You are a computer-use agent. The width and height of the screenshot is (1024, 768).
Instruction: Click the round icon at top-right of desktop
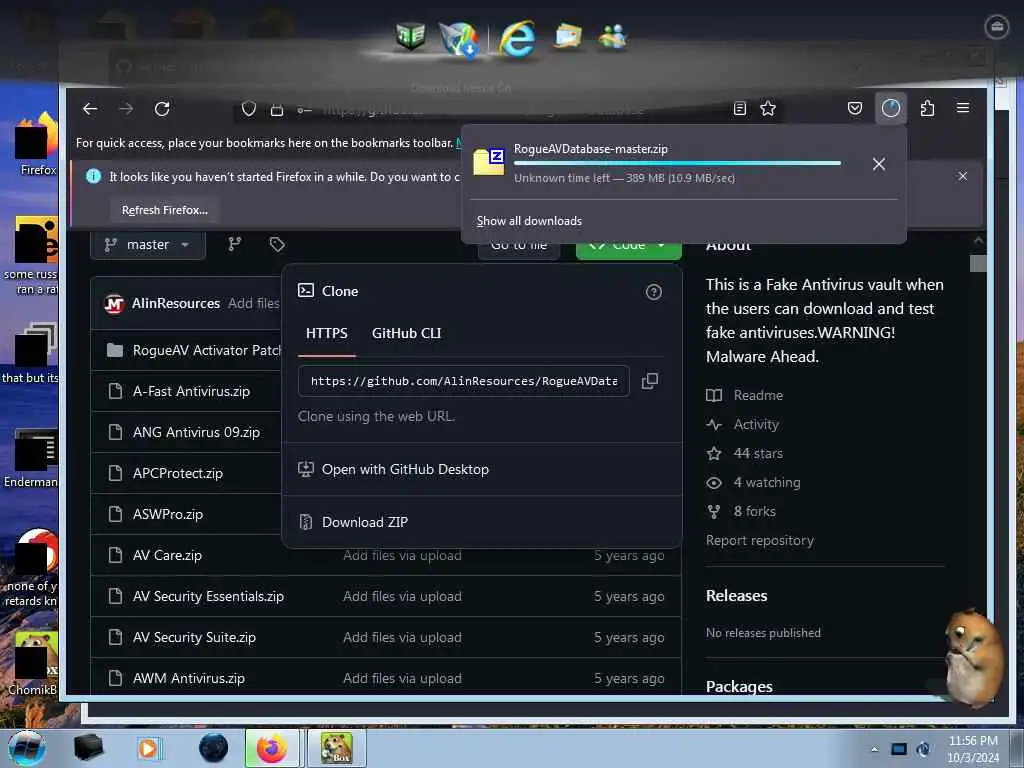(x=997, y=27)
